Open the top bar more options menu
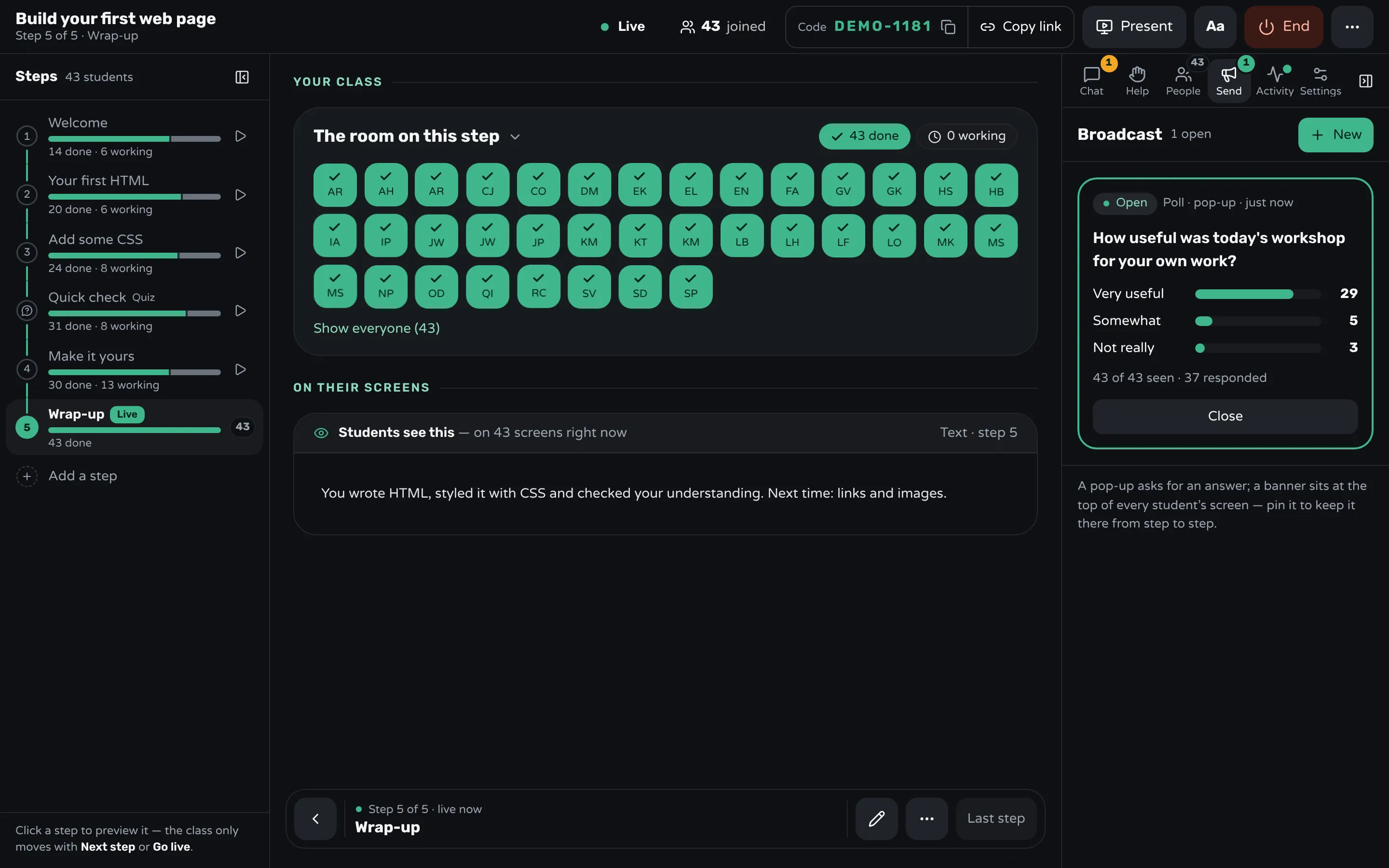The width and height of the screenshot is (1389, 868). [1352, 27]
